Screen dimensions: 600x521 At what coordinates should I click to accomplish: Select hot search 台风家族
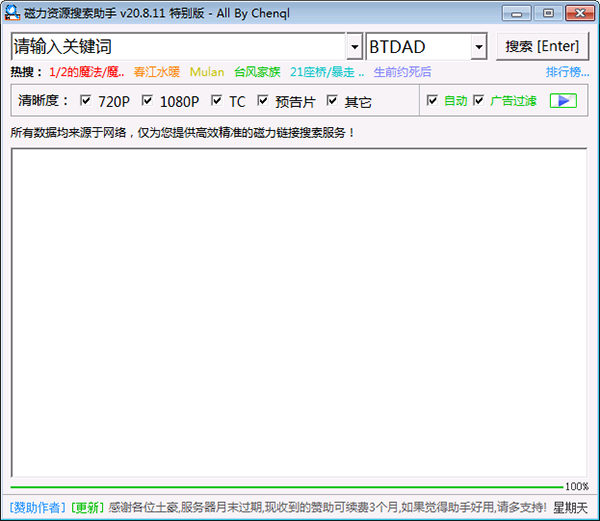257,72
